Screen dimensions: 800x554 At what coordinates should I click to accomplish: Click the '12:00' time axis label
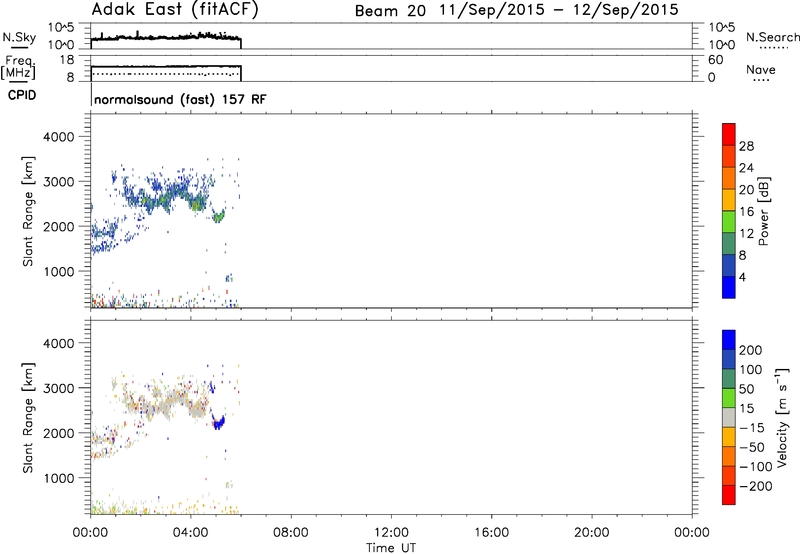tap(391, 533)
